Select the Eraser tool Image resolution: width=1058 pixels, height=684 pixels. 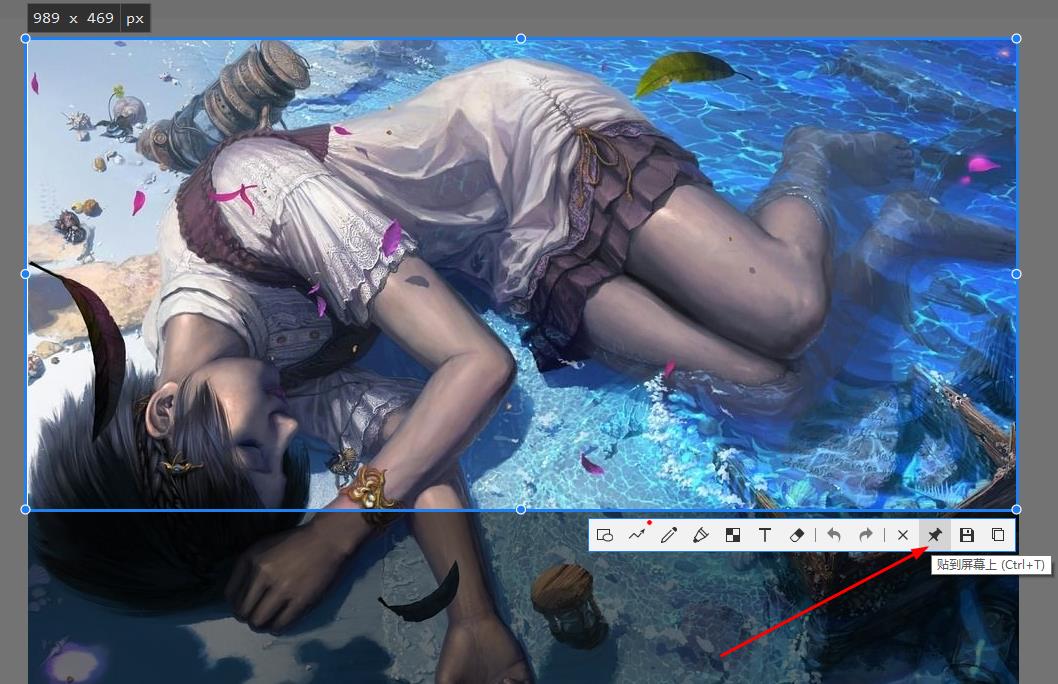797,535
